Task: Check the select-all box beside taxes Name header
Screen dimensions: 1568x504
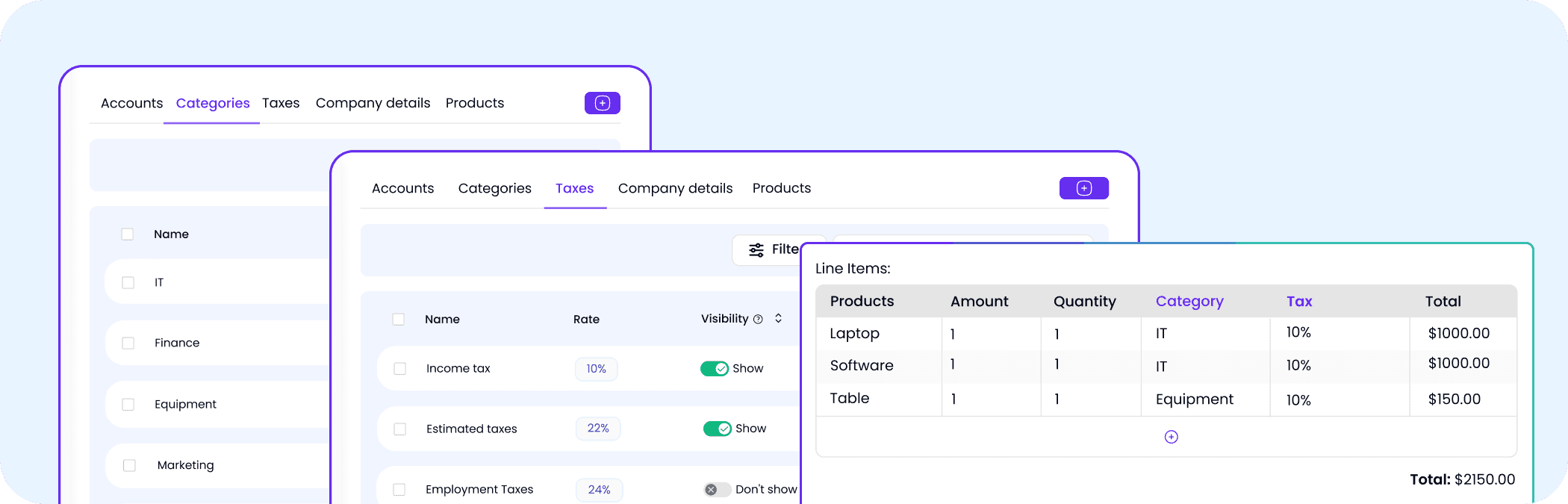Action: (399, 320)
